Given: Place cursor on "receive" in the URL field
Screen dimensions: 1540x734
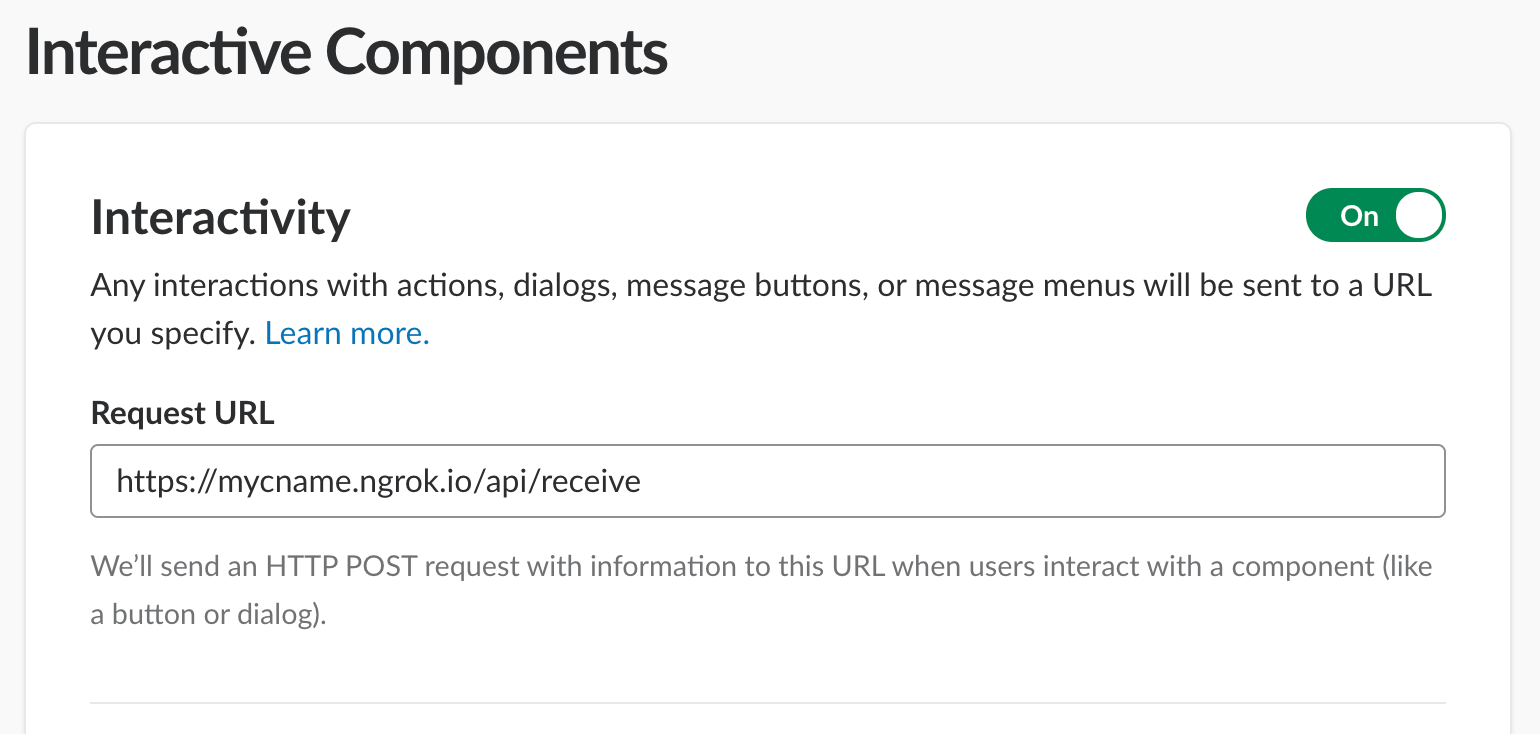Looking at the screenshot, I should (x=596, y=482).
